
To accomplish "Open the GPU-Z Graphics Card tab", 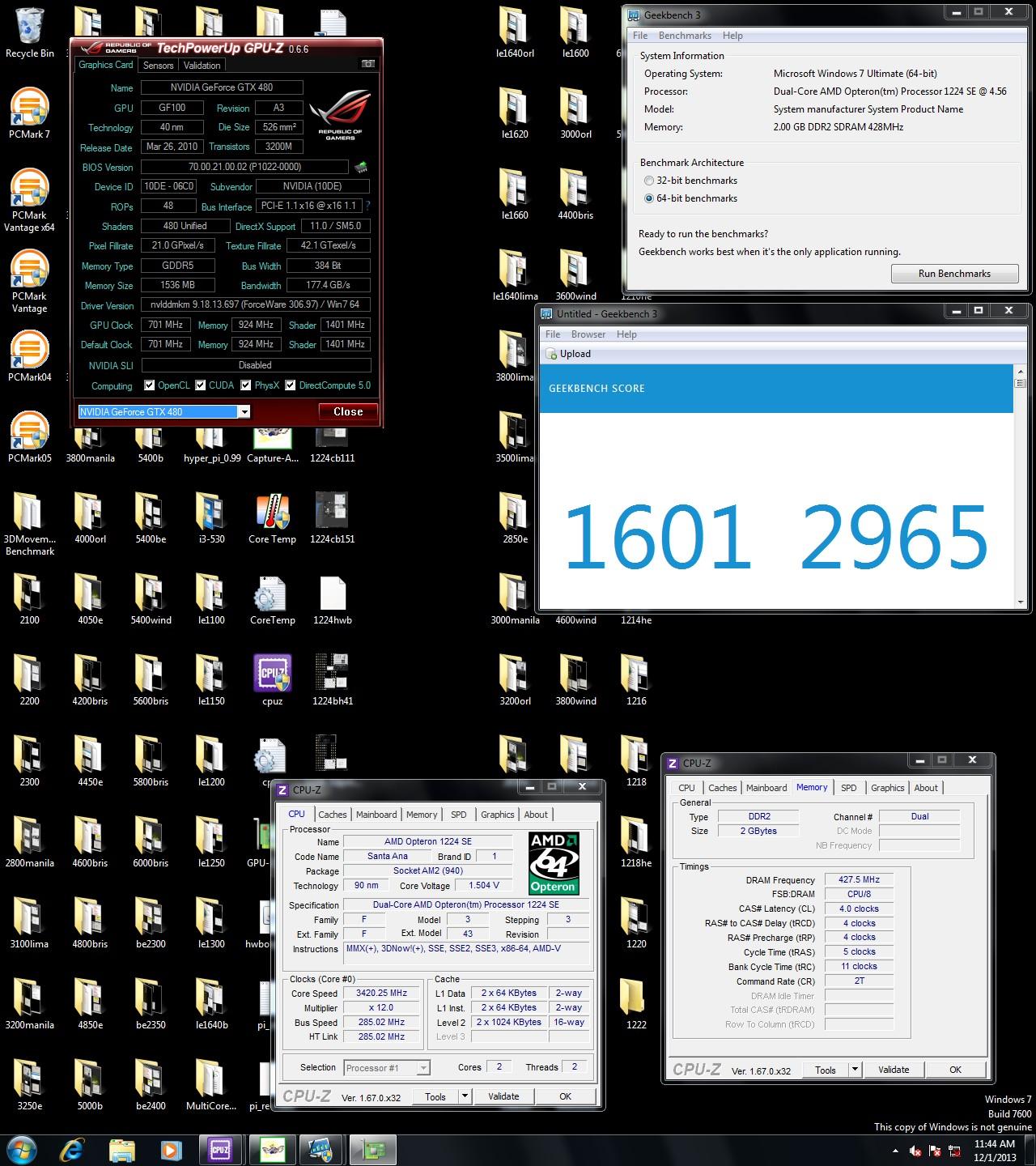I will 106,65.
